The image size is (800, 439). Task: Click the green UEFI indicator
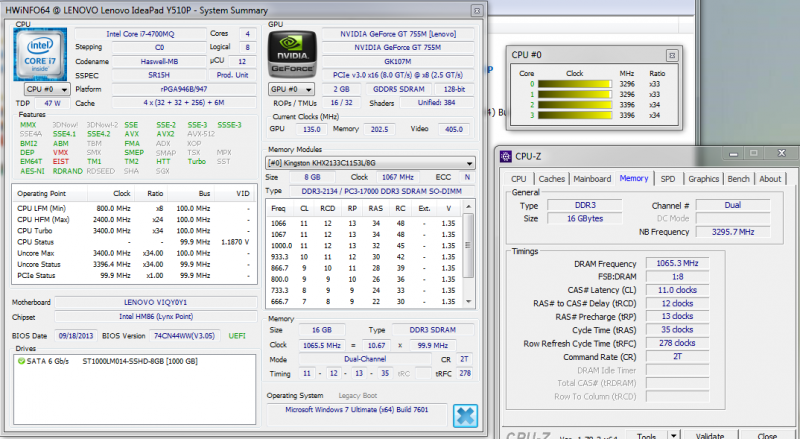click(237, 336)
